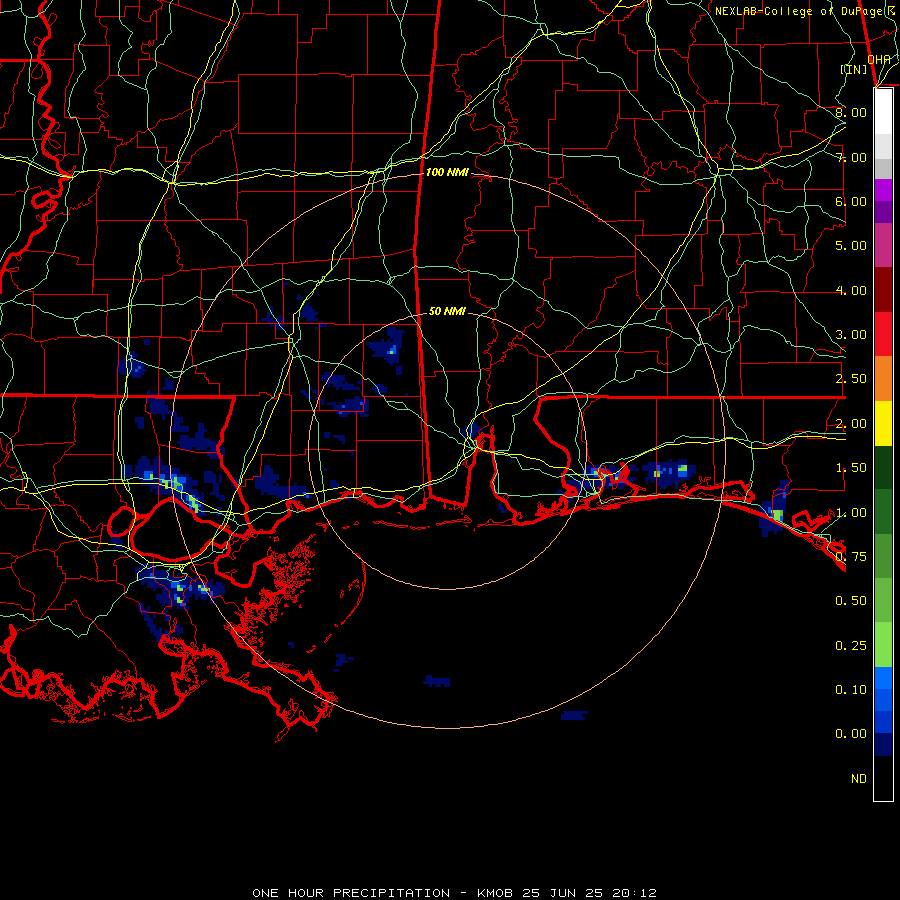Screen dimensions: 900x900
Task: Click the 0.00 legend value
Action: (x=851, y=734)
